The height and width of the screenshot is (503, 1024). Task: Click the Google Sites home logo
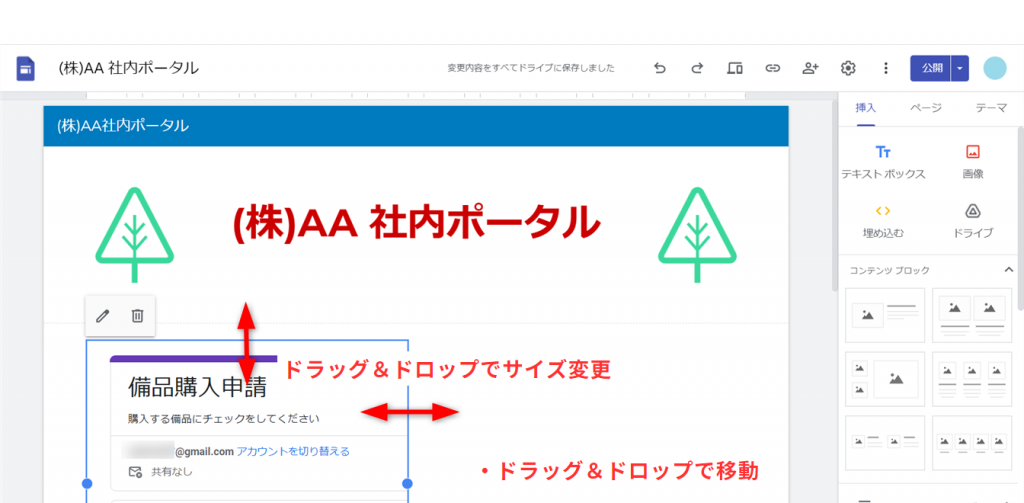(26, 68)
